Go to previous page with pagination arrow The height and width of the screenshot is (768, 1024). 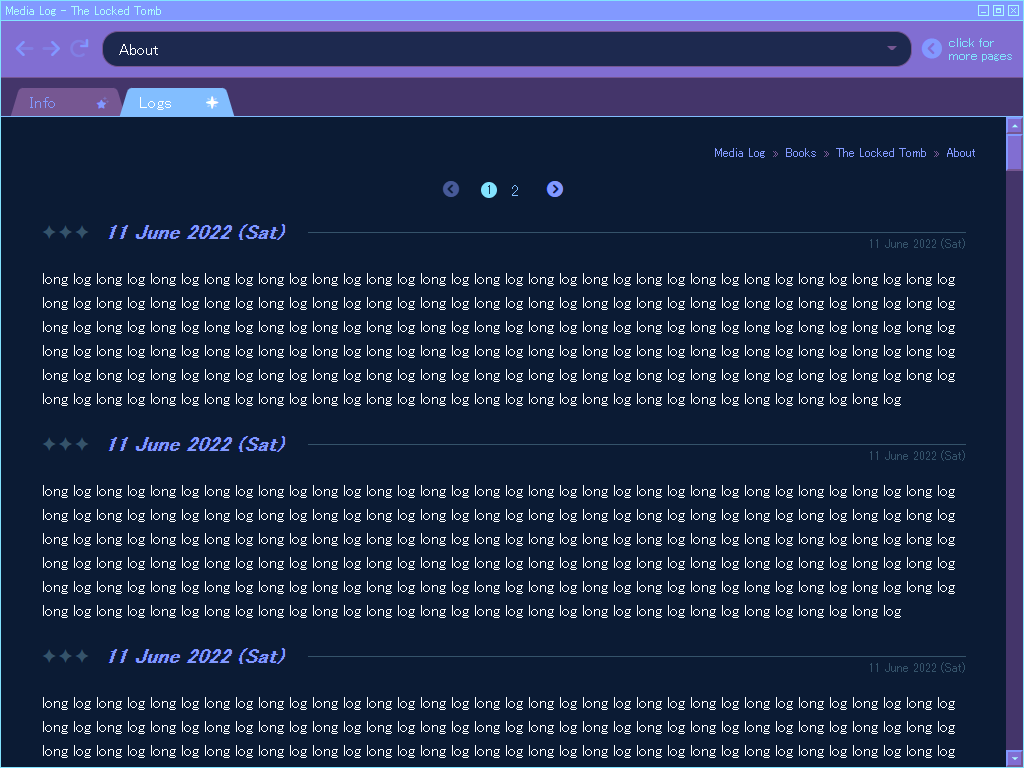coord(451,189)
